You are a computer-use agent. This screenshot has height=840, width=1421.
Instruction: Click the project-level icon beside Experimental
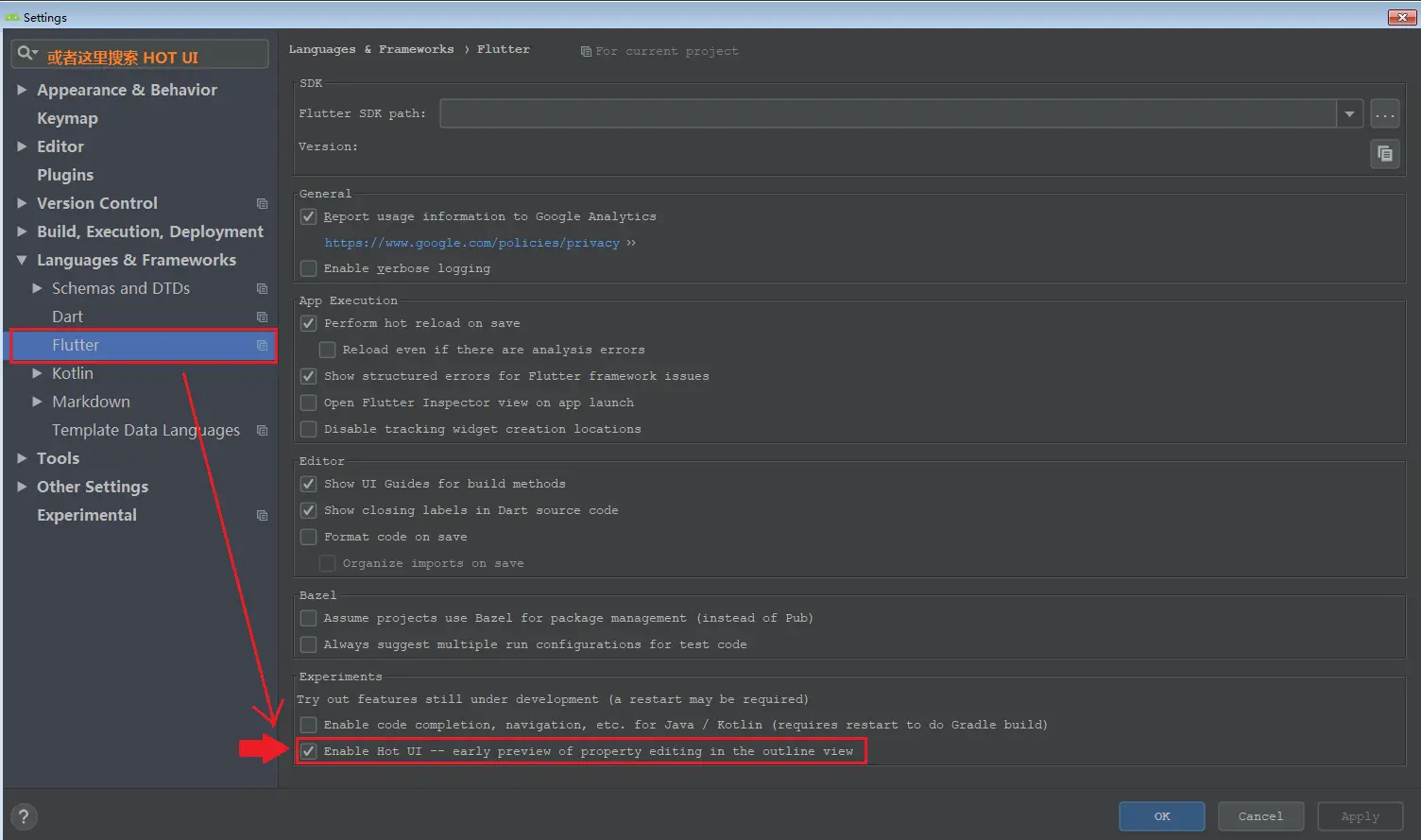(263, 515)
